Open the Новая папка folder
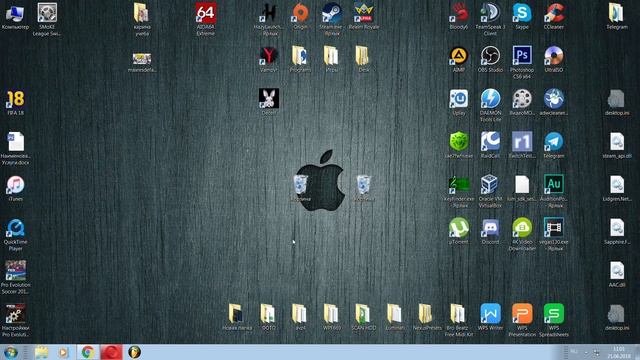 (237, 314)
